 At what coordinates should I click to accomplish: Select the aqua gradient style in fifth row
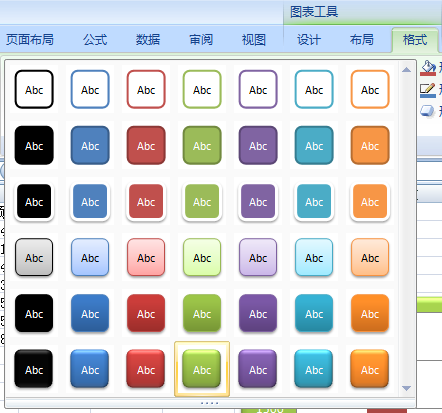point(314,313)
